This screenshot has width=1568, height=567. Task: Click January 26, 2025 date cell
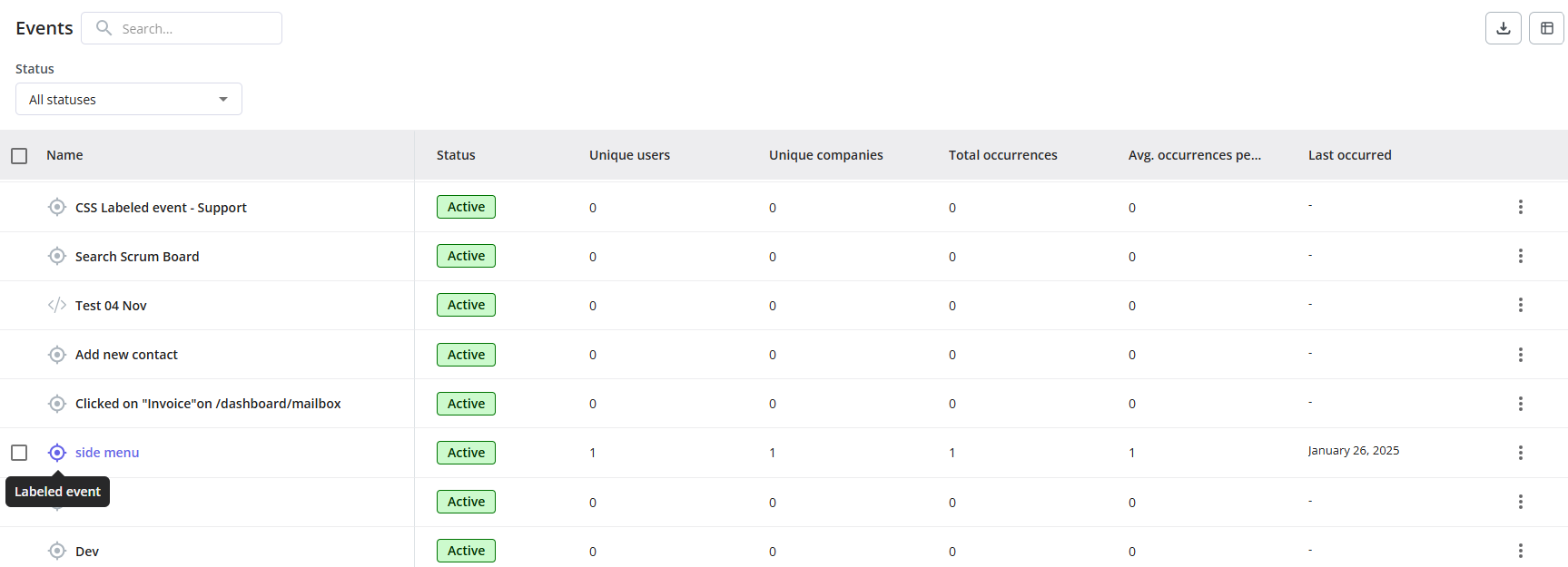point(1354,451)
